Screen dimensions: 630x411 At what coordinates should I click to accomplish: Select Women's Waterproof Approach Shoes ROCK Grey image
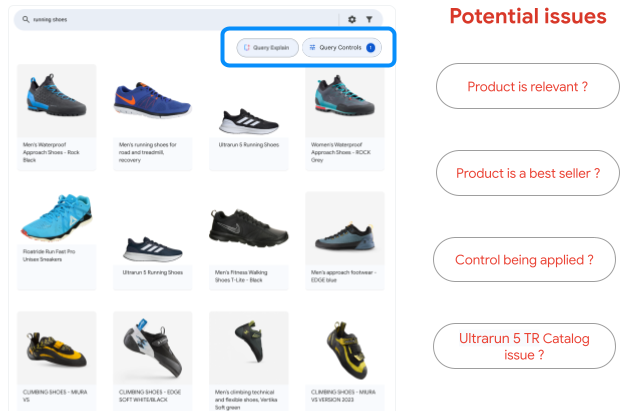coord(344,100)
